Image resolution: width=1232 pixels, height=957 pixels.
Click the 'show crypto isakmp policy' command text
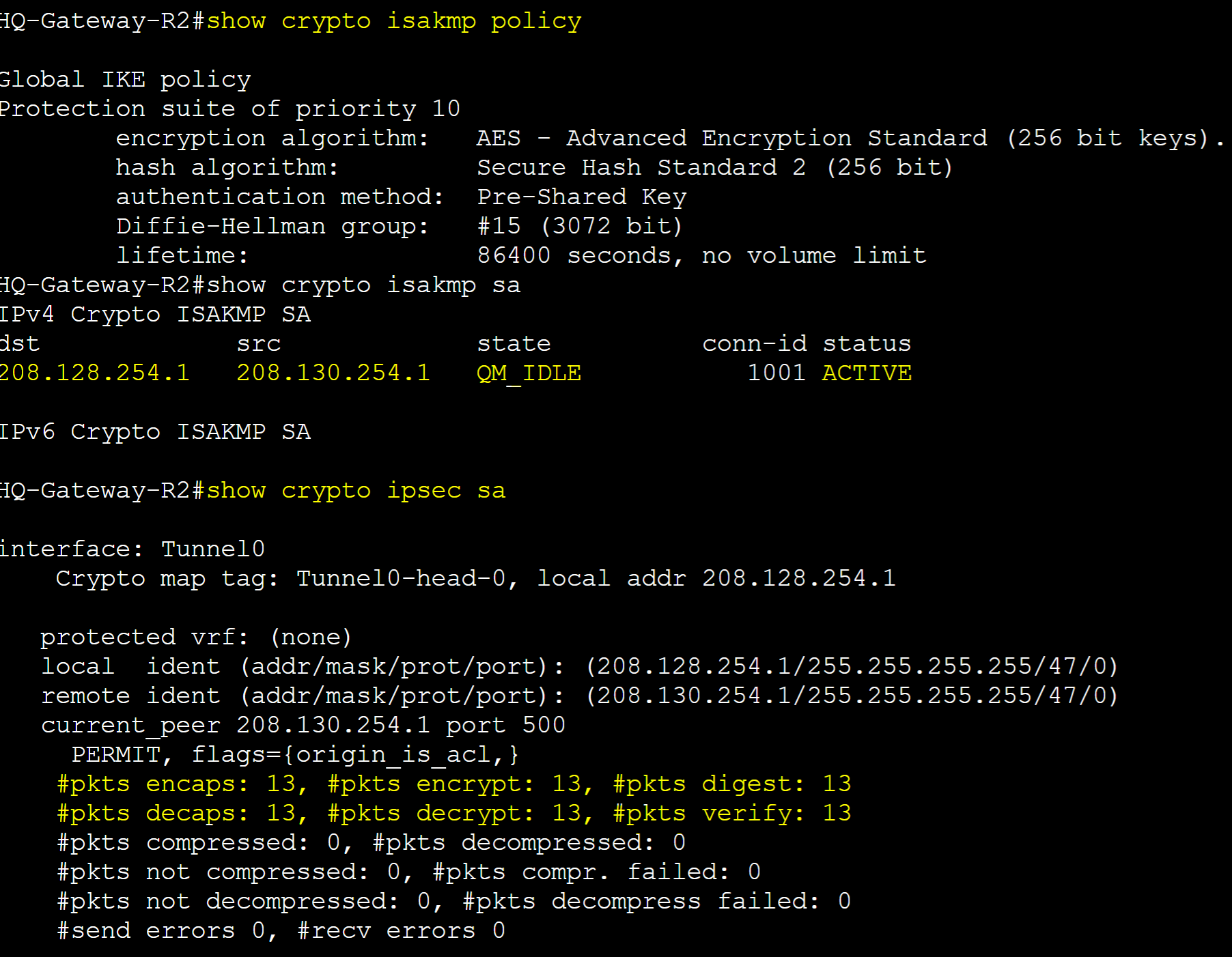[394, 21]
